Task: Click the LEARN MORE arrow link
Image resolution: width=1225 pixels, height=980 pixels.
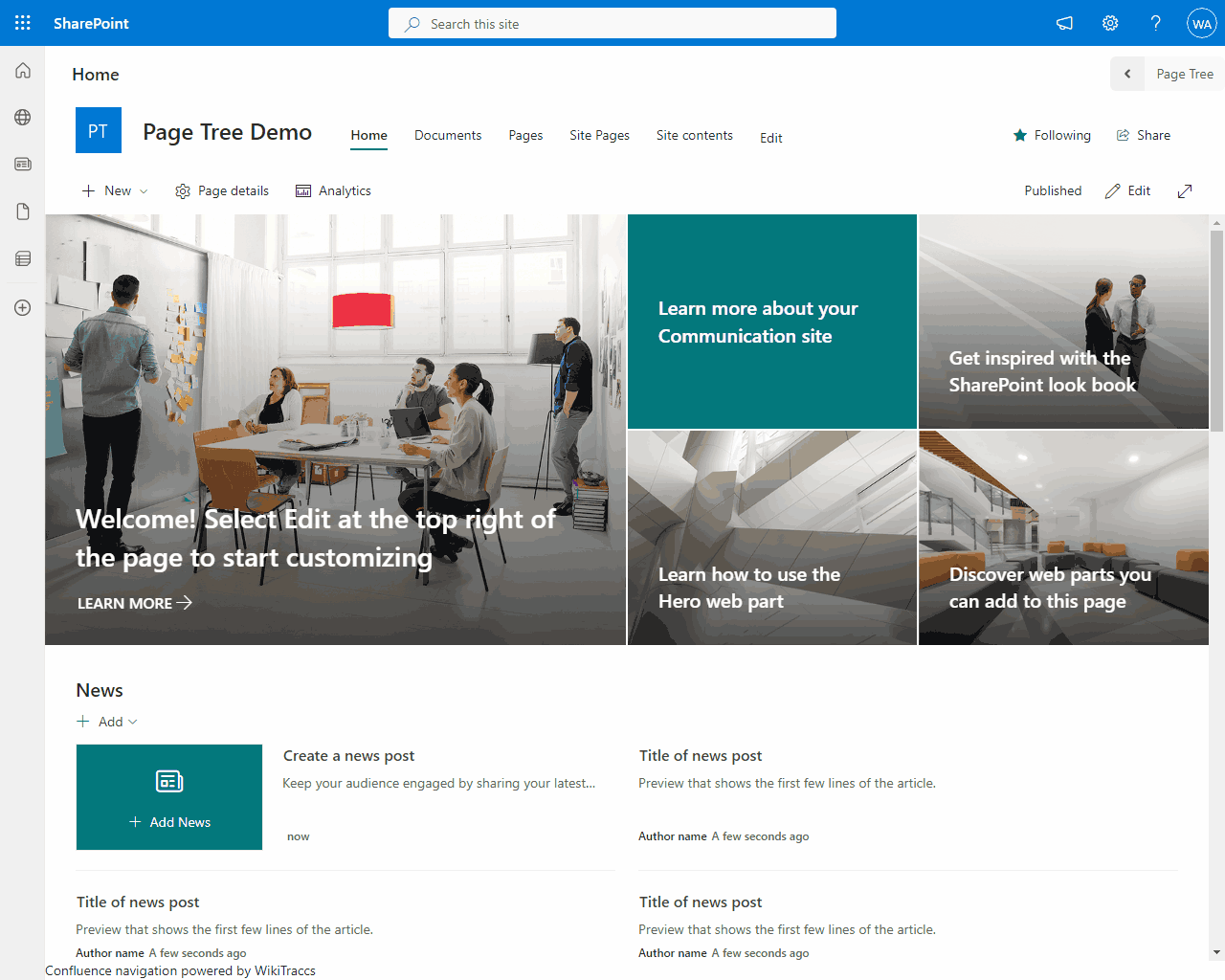Action: [135, 603]
